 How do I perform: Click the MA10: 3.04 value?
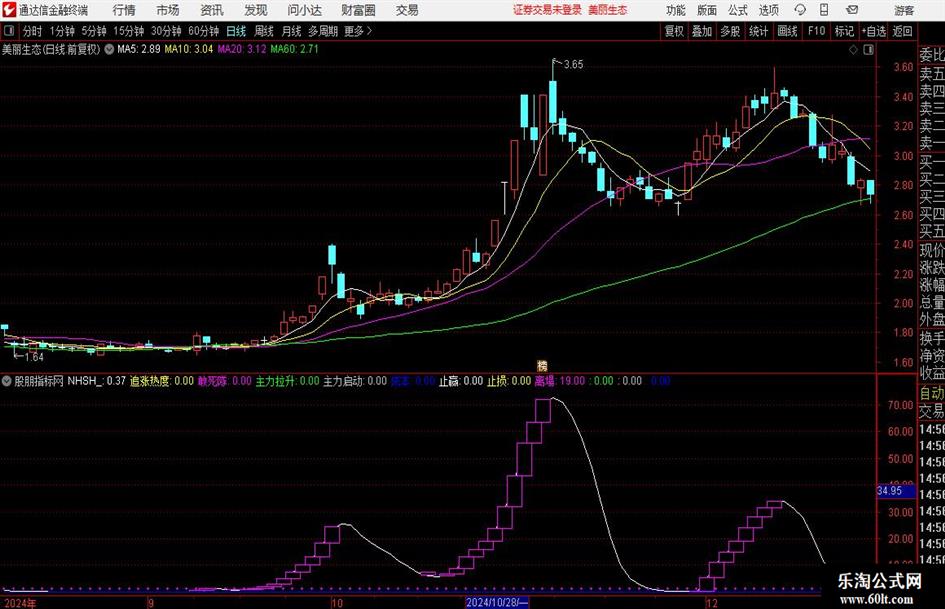(x=189, y=49)
